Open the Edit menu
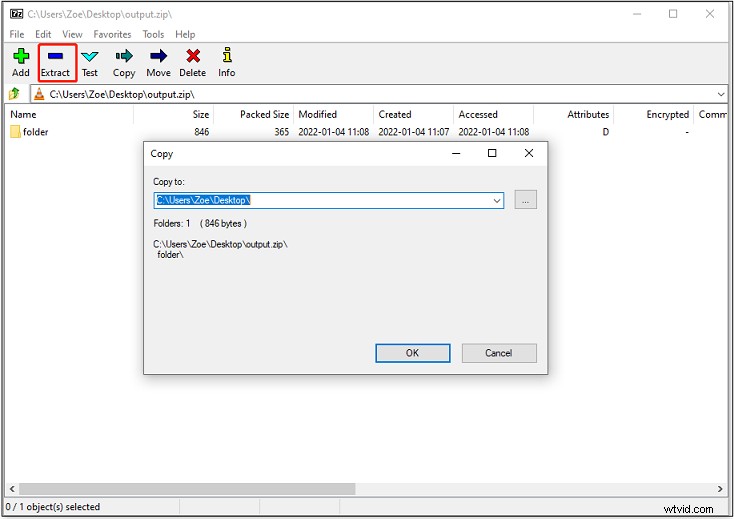Viewport: 734px width, 519px height. 43,34
